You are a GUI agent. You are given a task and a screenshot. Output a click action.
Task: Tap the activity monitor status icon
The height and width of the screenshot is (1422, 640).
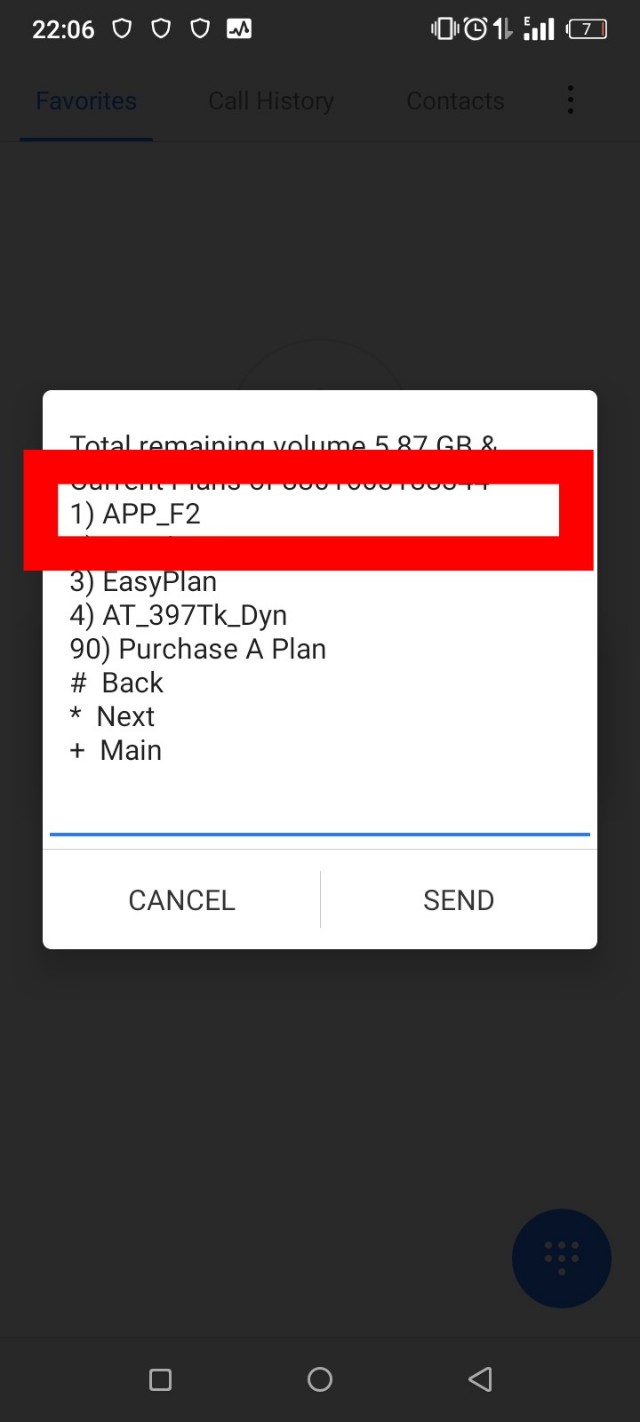point(239,29)
